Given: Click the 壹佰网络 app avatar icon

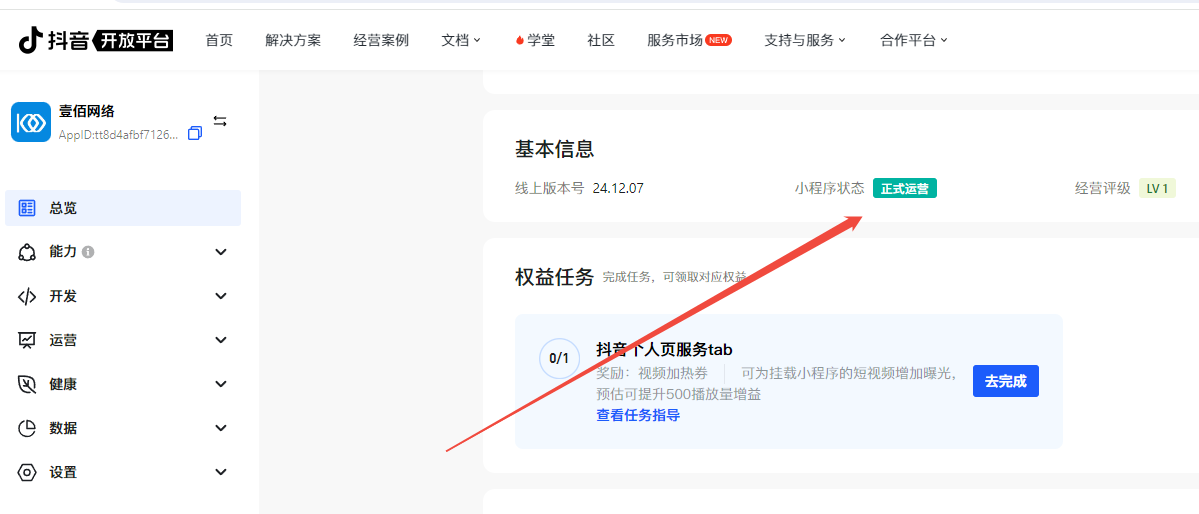Looking at the screenshot, I should tap(31, 122).
